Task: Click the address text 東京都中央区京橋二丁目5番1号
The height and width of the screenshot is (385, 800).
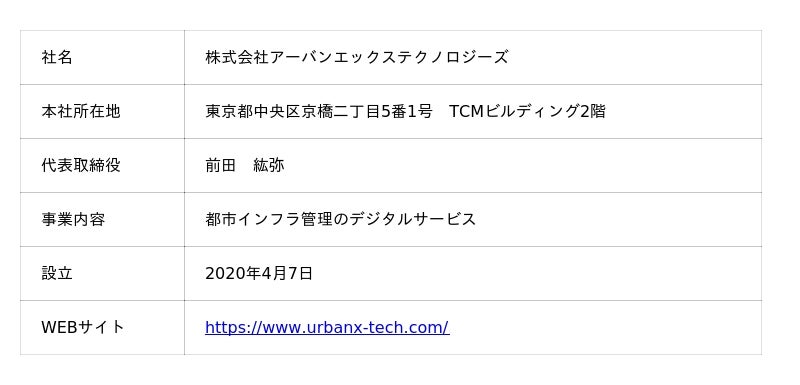Action: tap(319, 111)
